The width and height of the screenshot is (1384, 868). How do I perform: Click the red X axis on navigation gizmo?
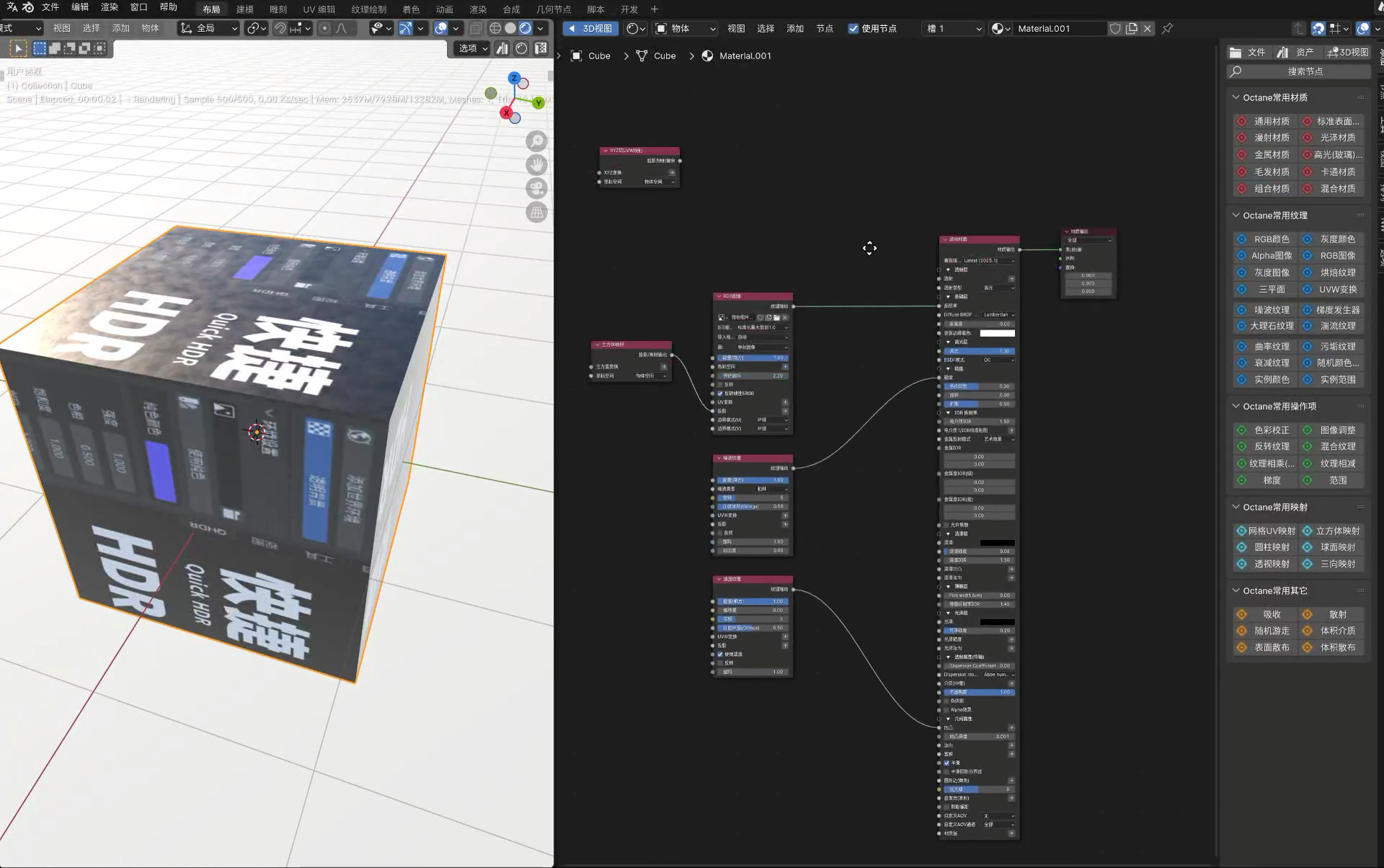[x=507, y=112]
